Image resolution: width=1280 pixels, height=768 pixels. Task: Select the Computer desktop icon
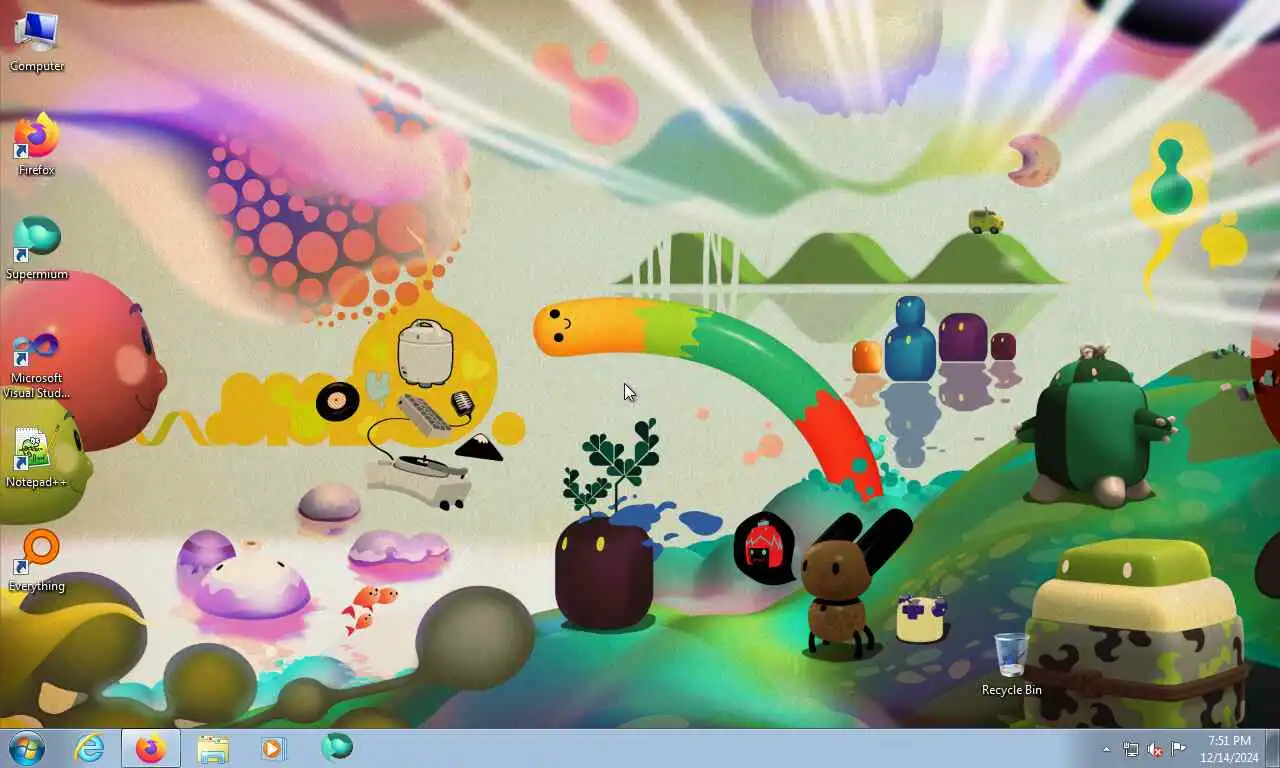point(37,41)
